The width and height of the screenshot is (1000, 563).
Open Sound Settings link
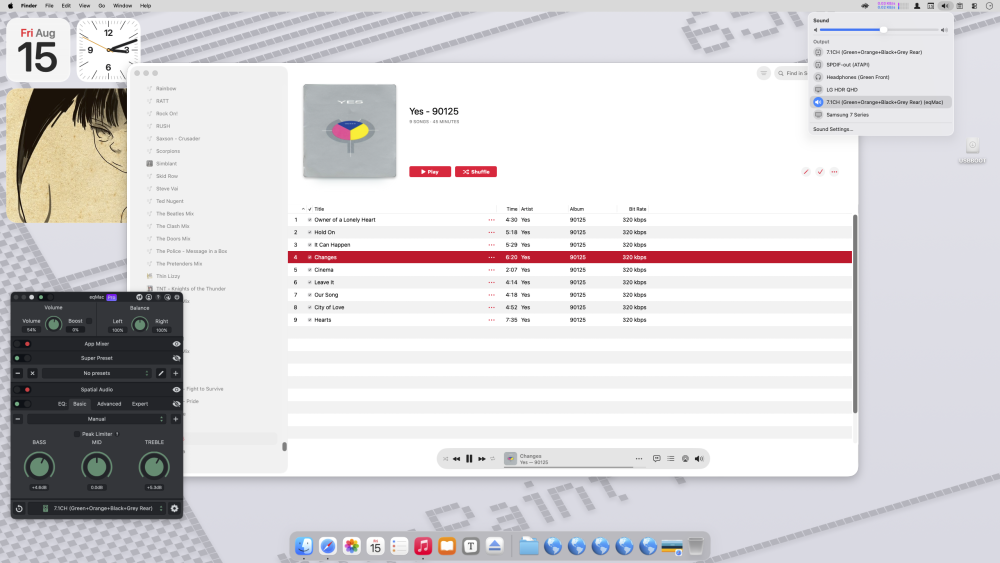click(833, 129)
